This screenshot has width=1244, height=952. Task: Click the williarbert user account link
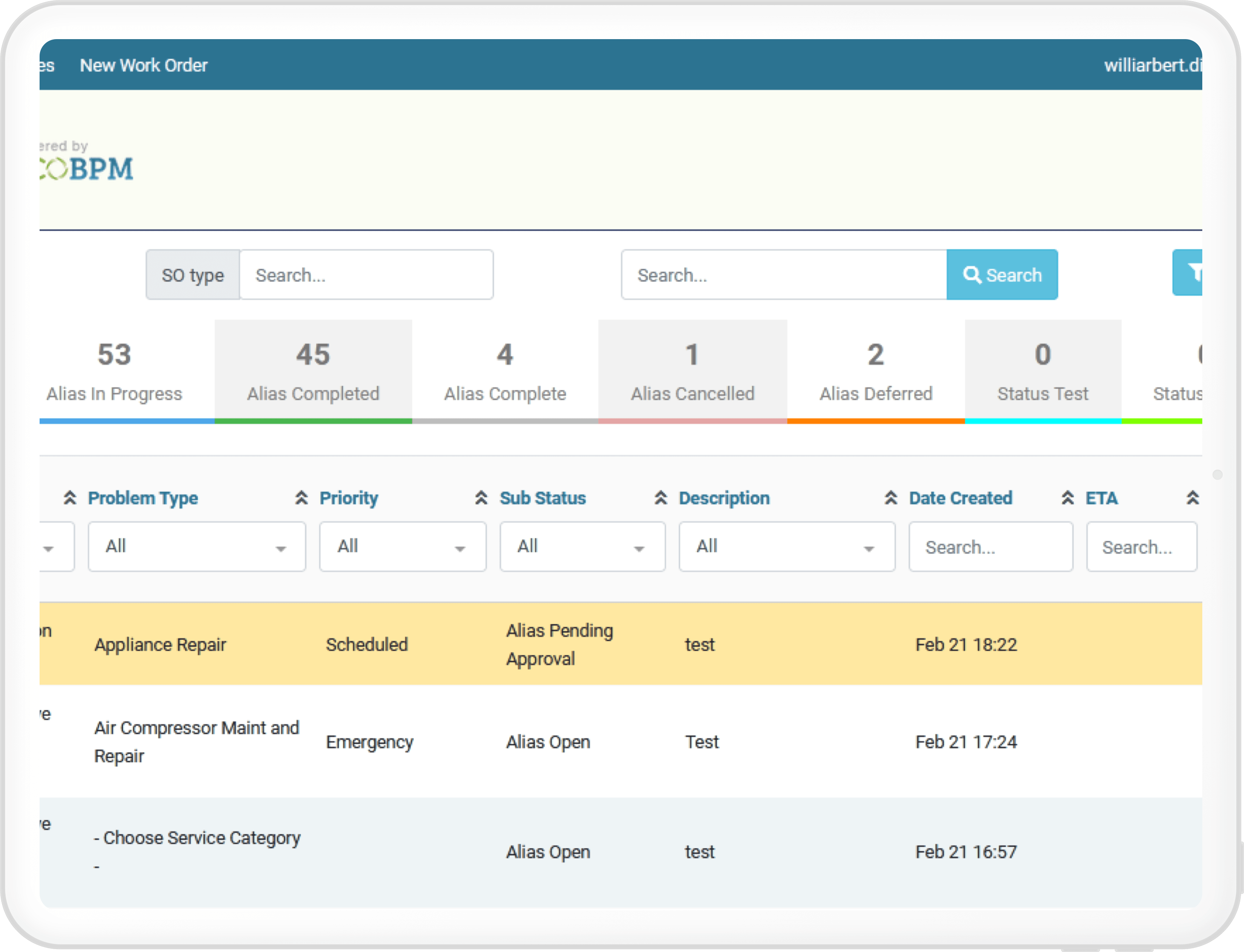1153,65
